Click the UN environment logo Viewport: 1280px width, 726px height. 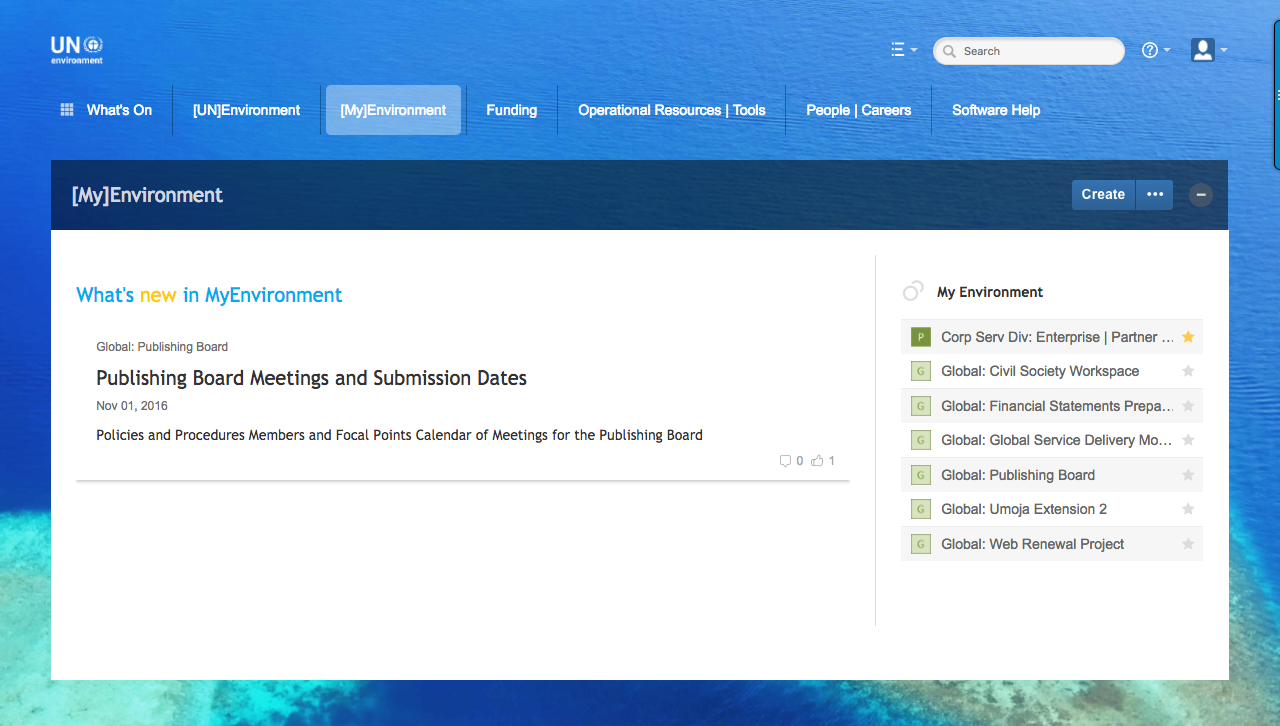click(77, 50)
